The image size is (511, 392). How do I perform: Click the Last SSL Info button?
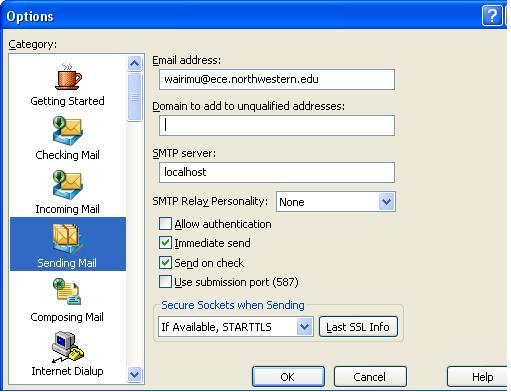[358, 327]
